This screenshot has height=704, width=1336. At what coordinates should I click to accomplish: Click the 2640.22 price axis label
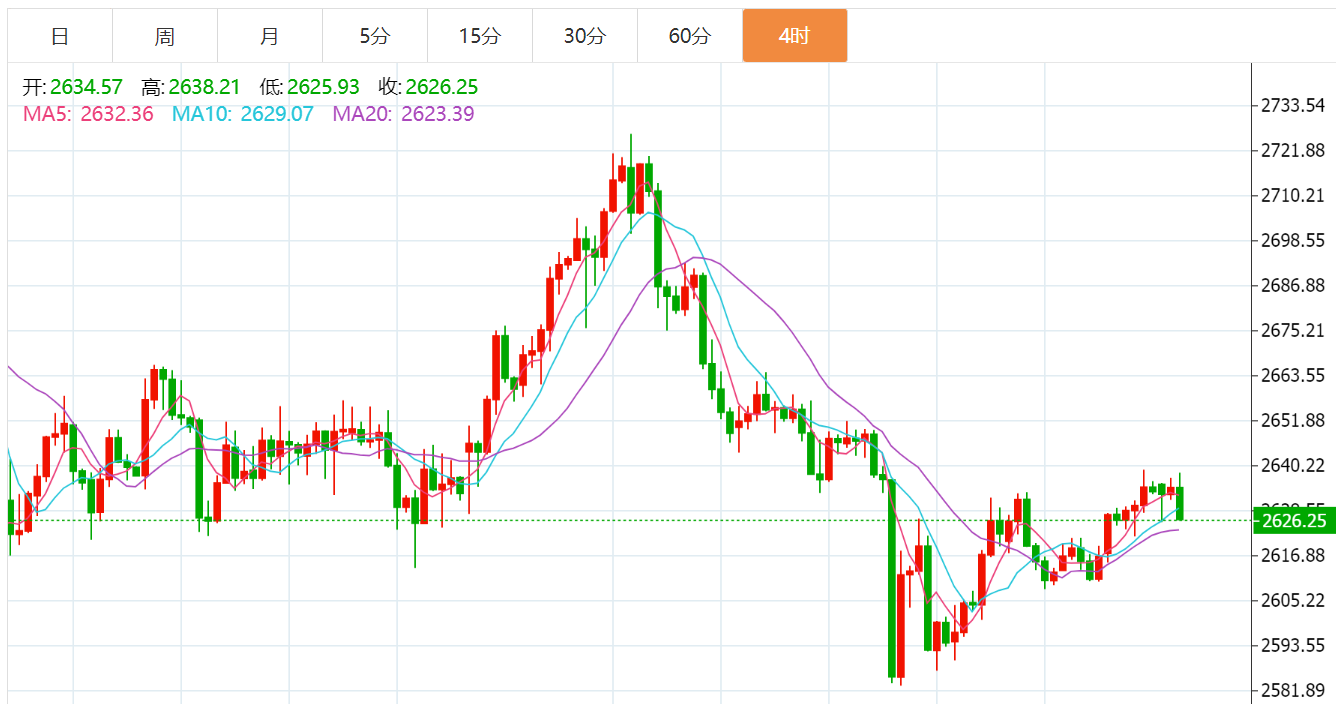(1293, 466)
